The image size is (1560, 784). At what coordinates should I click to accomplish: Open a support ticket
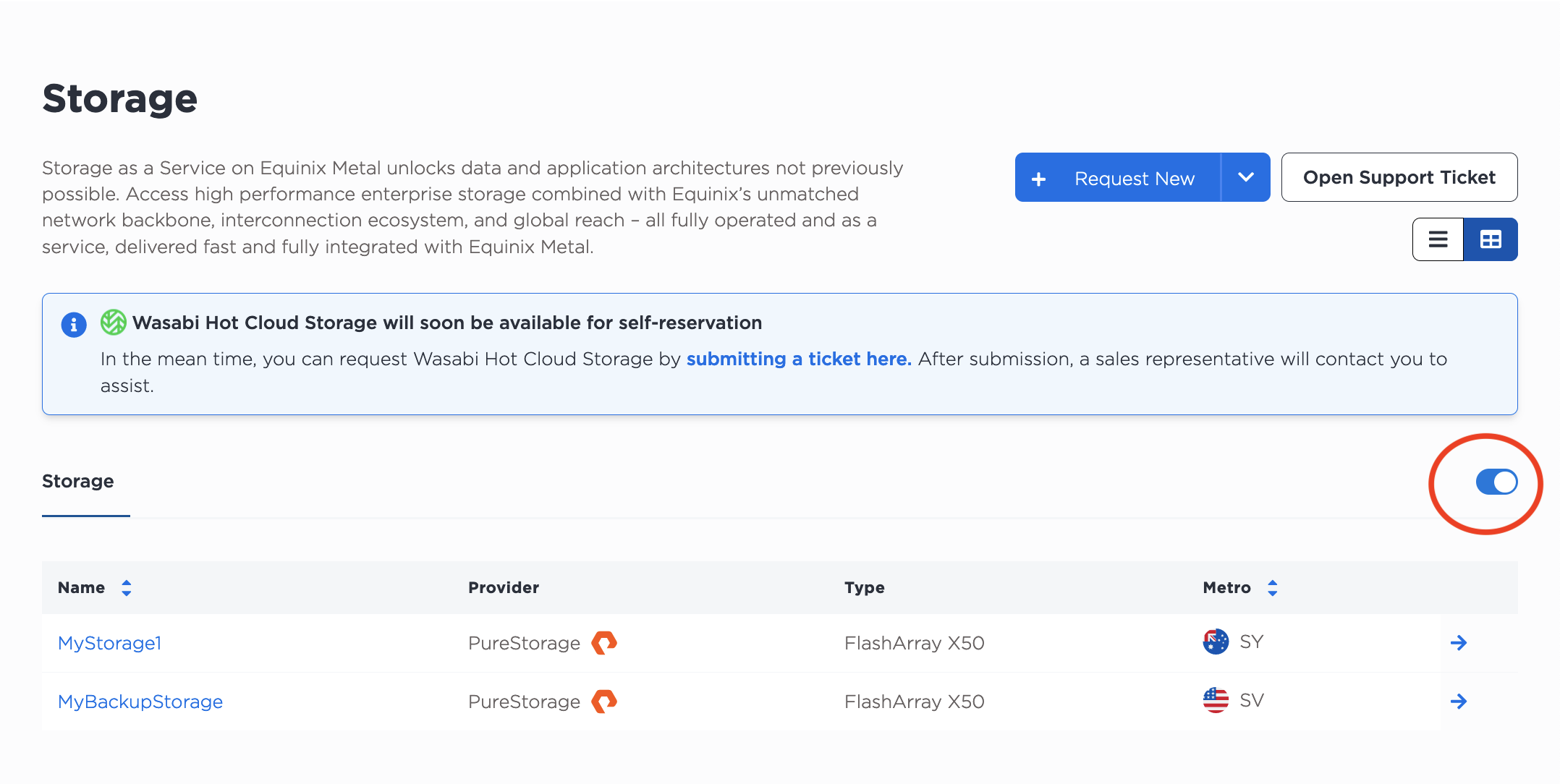(x=1399, y=177)
